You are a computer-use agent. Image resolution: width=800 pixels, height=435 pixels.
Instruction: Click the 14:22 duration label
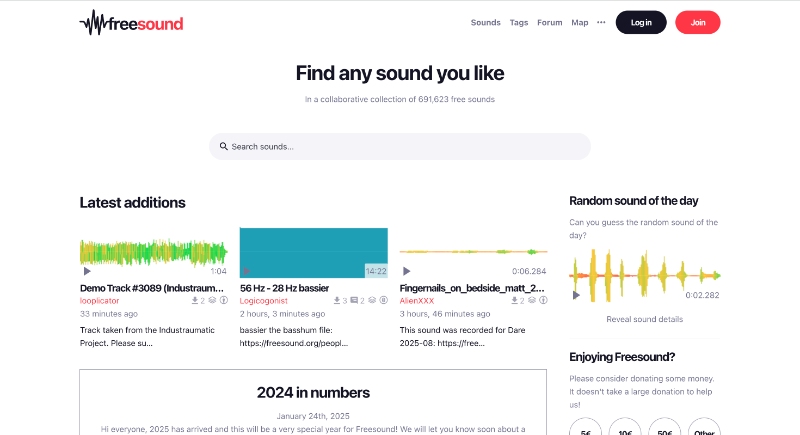[376, 271]
